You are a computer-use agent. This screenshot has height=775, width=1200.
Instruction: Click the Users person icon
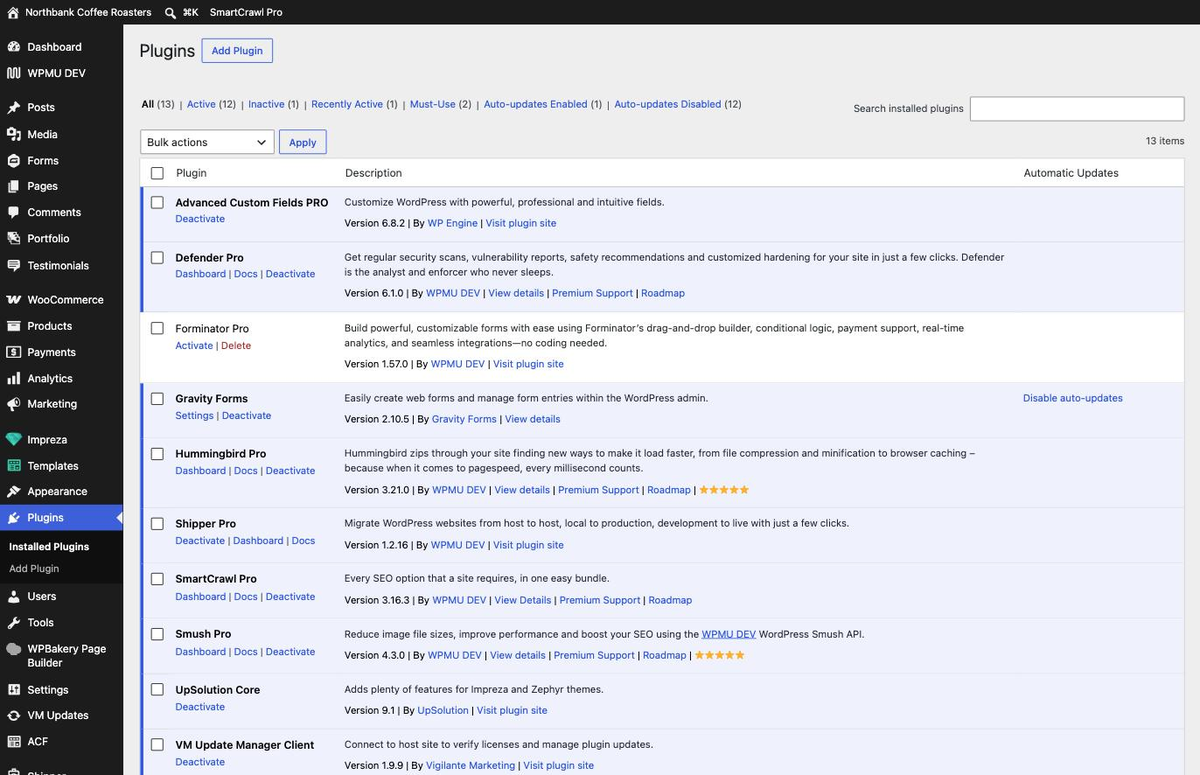click(13, 596)
